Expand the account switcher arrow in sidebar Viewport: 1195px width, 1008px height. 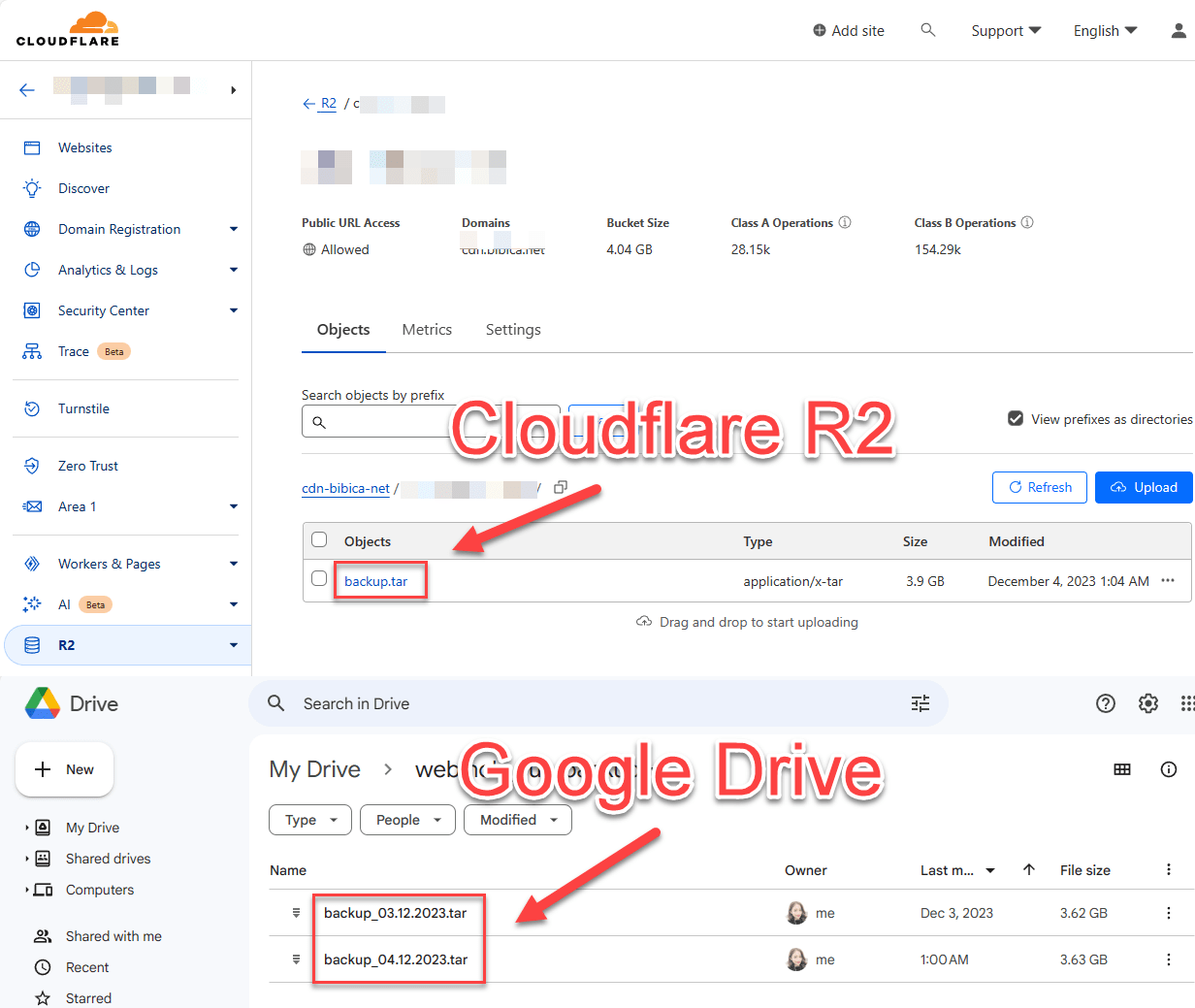(x=233, y=90)
